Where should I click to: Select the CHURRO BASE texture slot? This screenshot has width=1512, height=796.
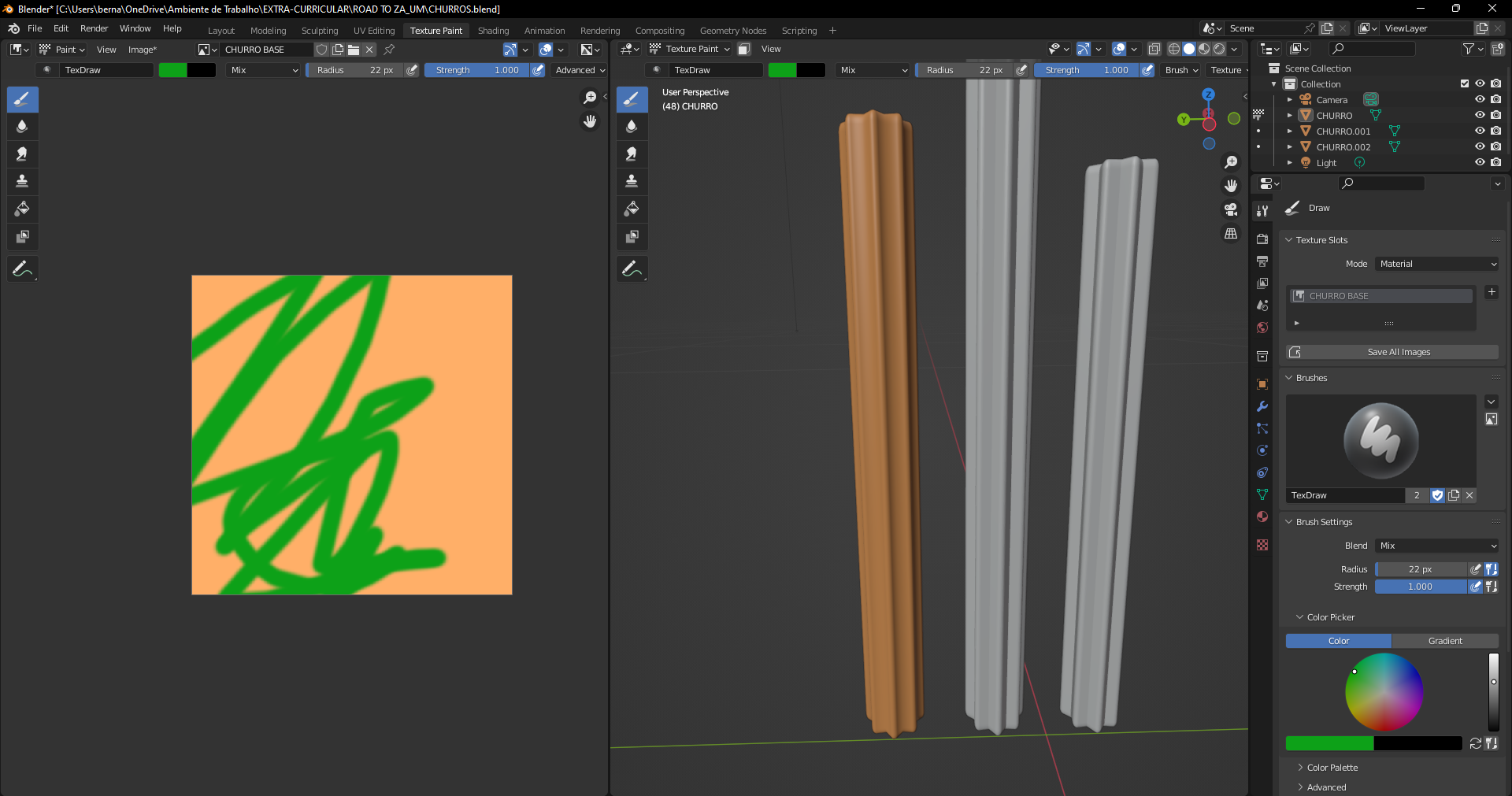tap(1381, 296)
